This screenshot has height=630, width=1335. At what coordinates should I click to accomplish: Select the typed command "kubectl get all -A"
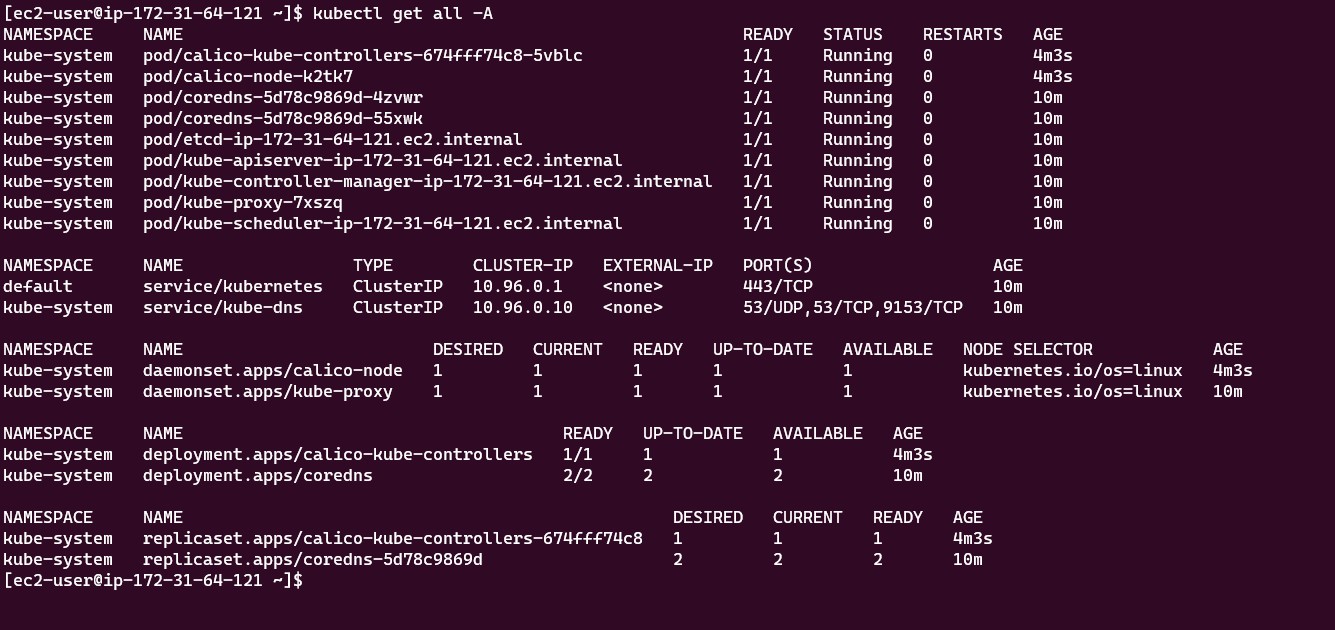(402, 13)
